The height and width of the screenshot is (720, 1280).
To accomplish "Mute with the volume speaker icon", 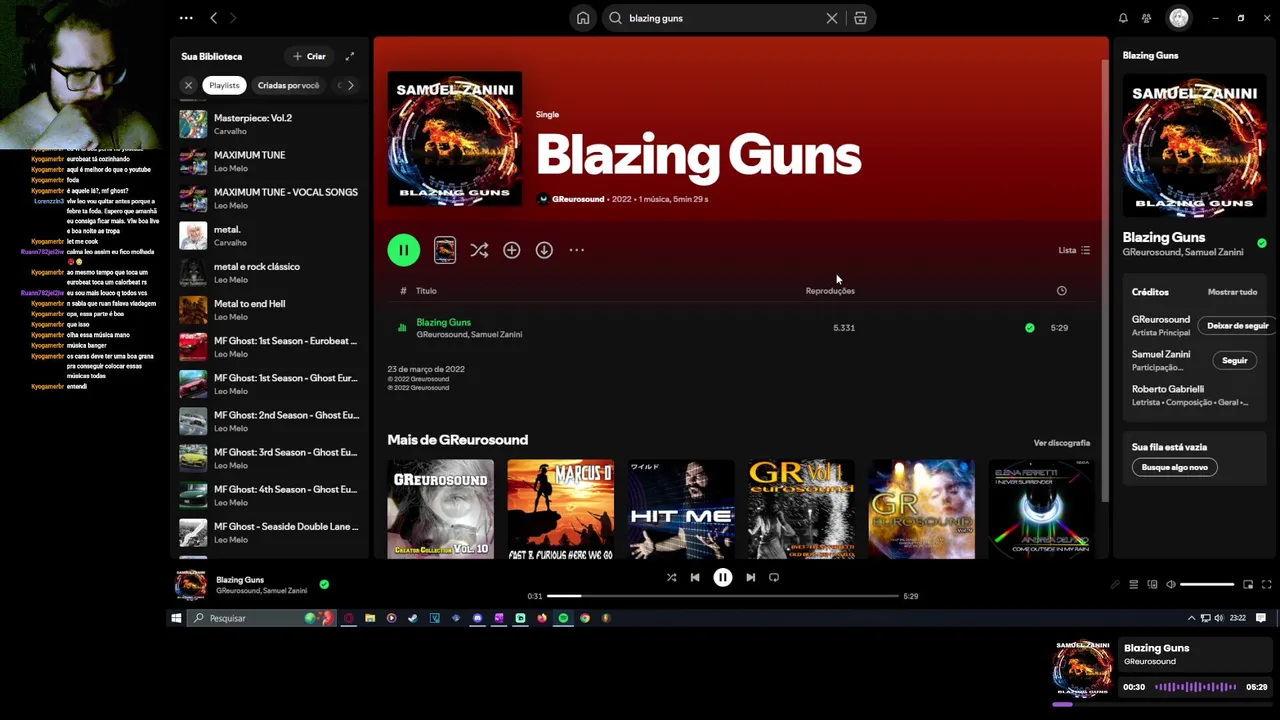I will (1171, 584).
